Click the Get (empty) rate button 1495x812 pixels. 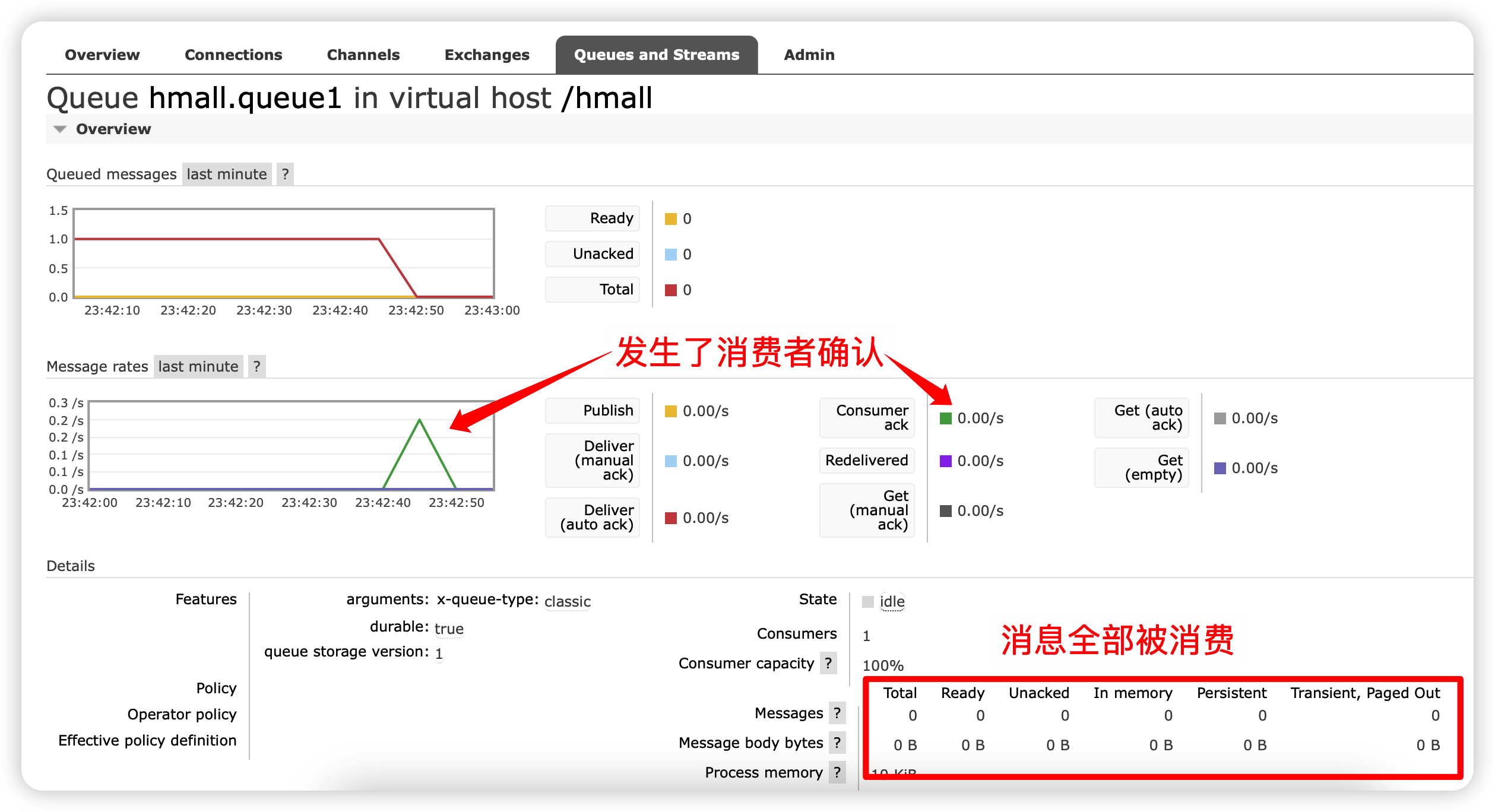tap(1141, 468)
